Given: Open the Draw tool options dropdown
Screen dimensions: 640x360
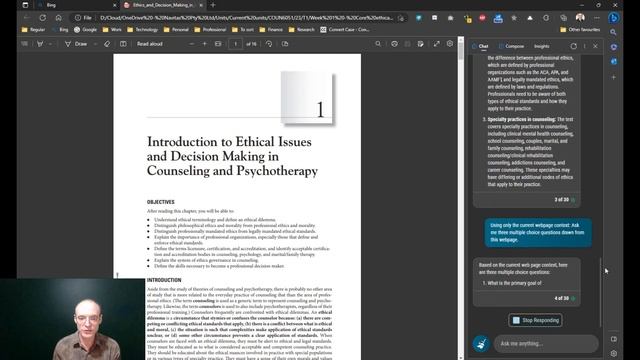Looking at the screenshot, I should click(95, 44).
